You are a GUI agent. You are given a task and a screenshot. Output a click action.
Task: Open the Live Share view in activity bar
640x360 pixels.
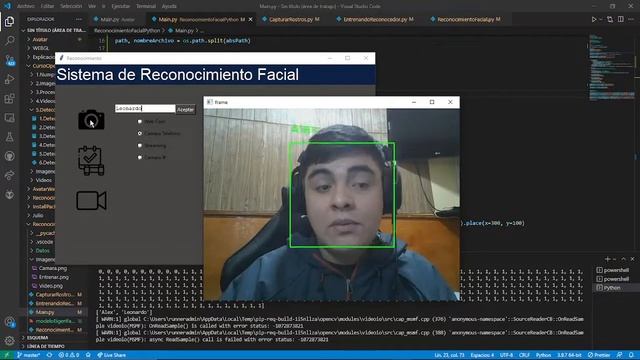click(x=9, y=176)
